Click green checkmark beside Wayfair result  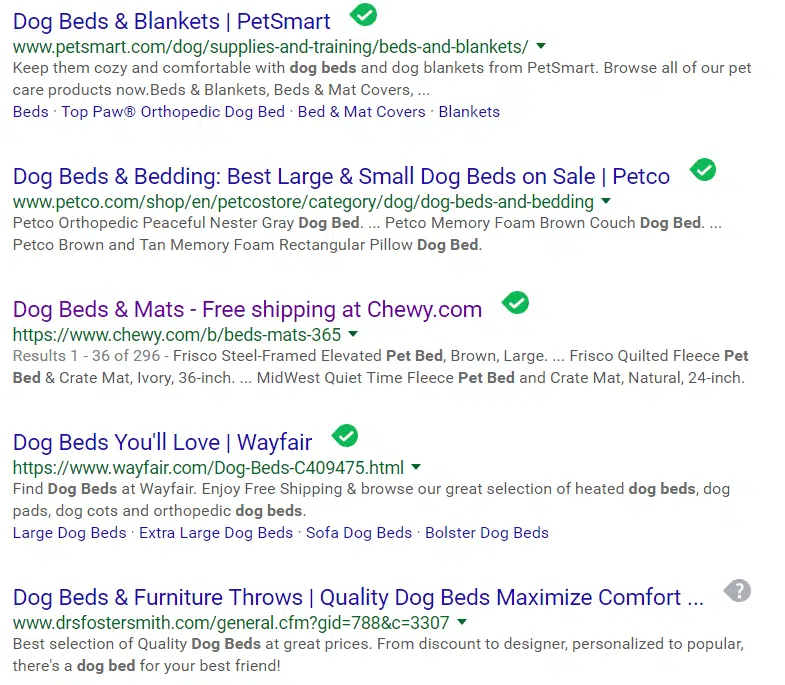click(x=345, y=435)
